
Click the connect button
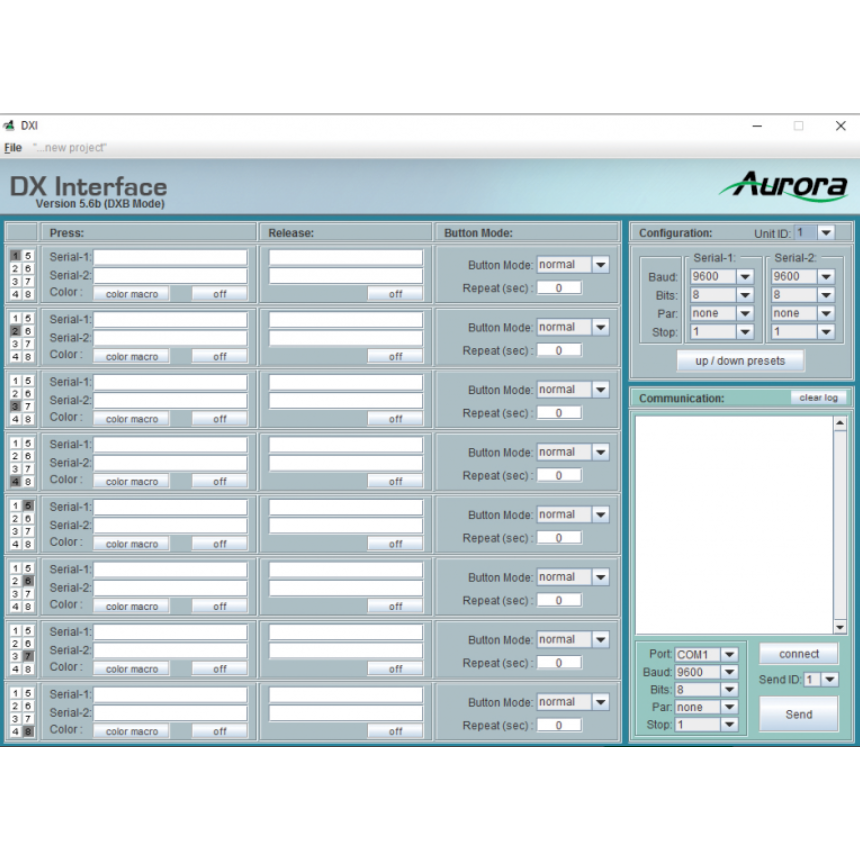799,654
